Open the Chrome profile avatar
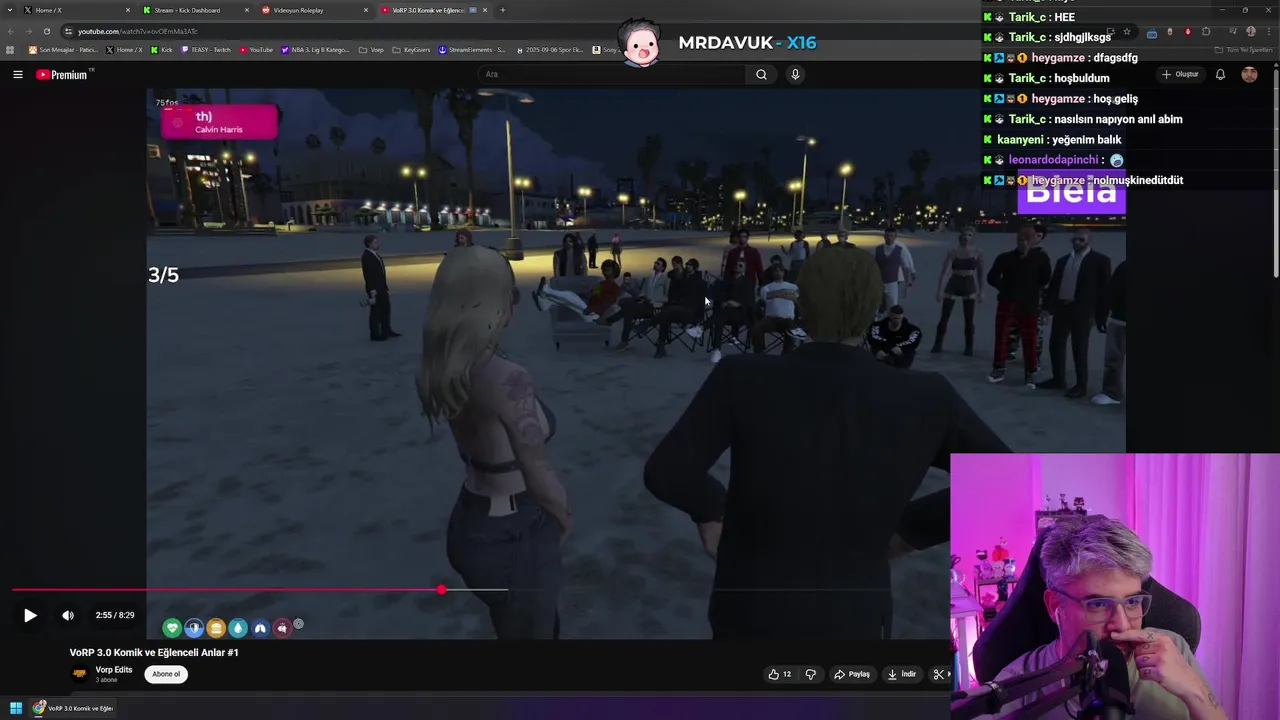 coord(1250,32)
